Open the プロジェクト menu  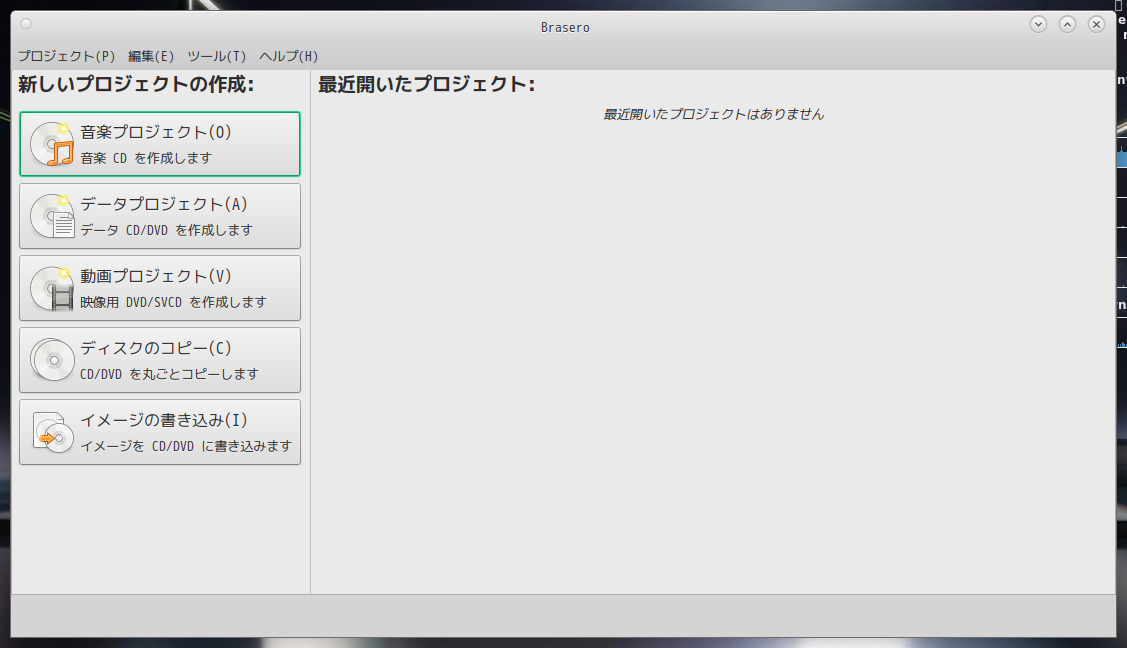click(66, 56)
